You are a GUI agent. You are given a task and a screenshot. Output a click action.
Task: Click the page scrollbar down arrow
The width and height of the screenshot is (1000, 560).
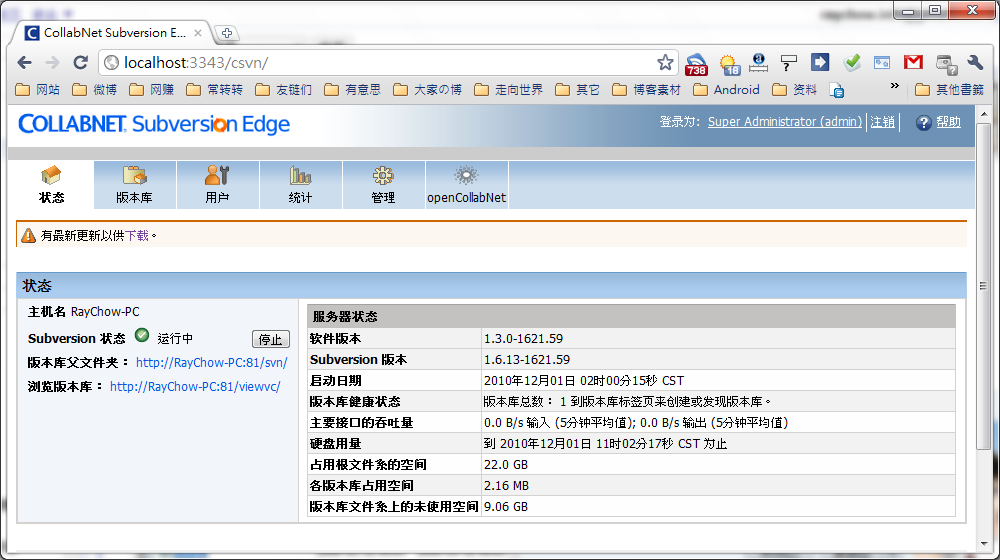coord(983,544)
